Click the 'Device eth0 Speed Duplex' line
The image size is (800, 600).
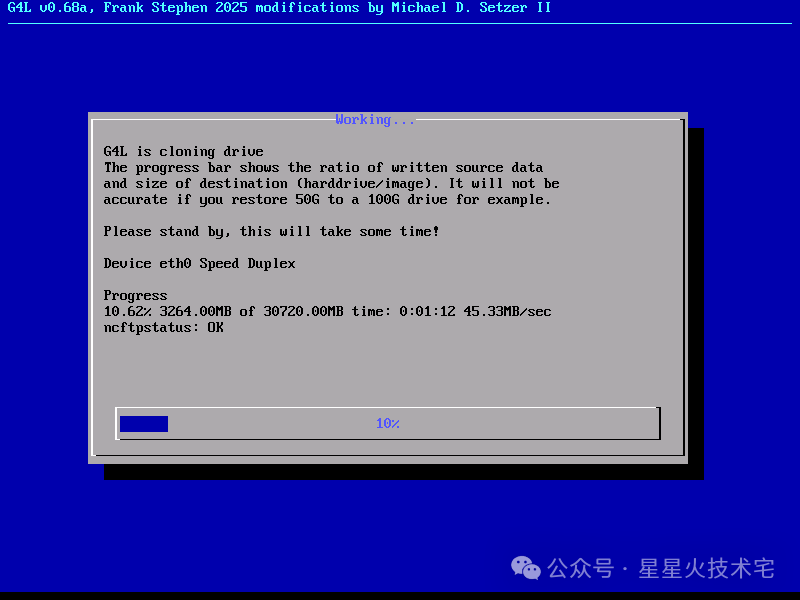(x=199, y=264)
